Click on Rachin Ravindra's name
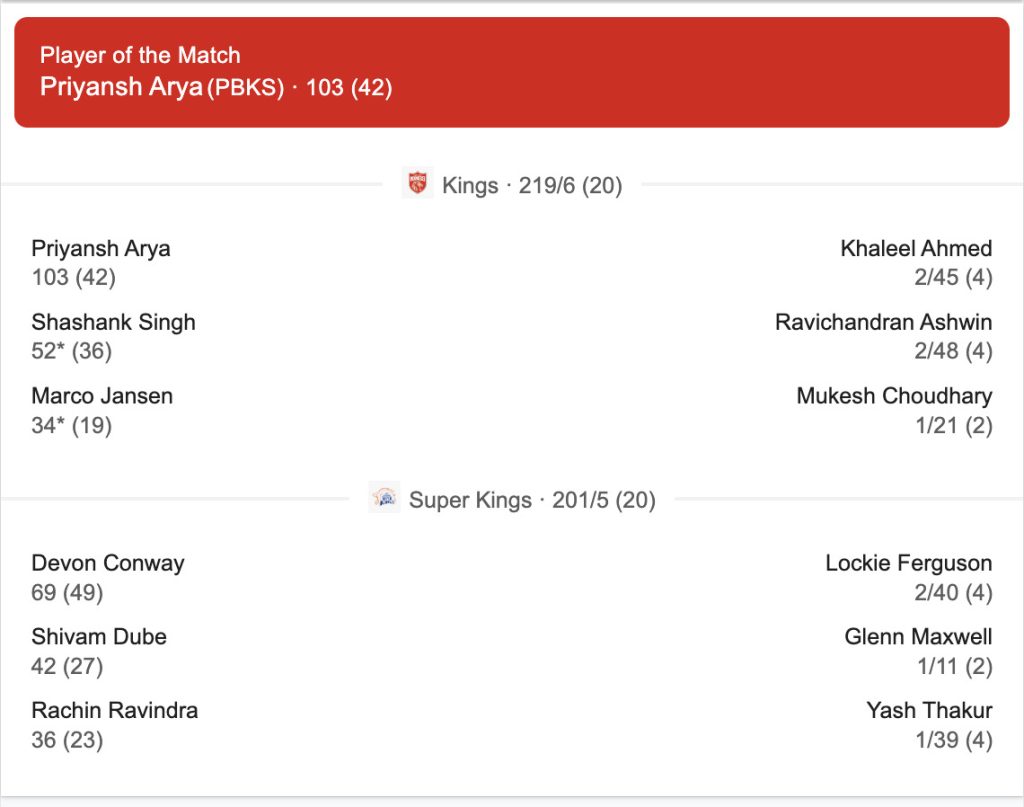The image size is (1024, 807). pos(115,711)
